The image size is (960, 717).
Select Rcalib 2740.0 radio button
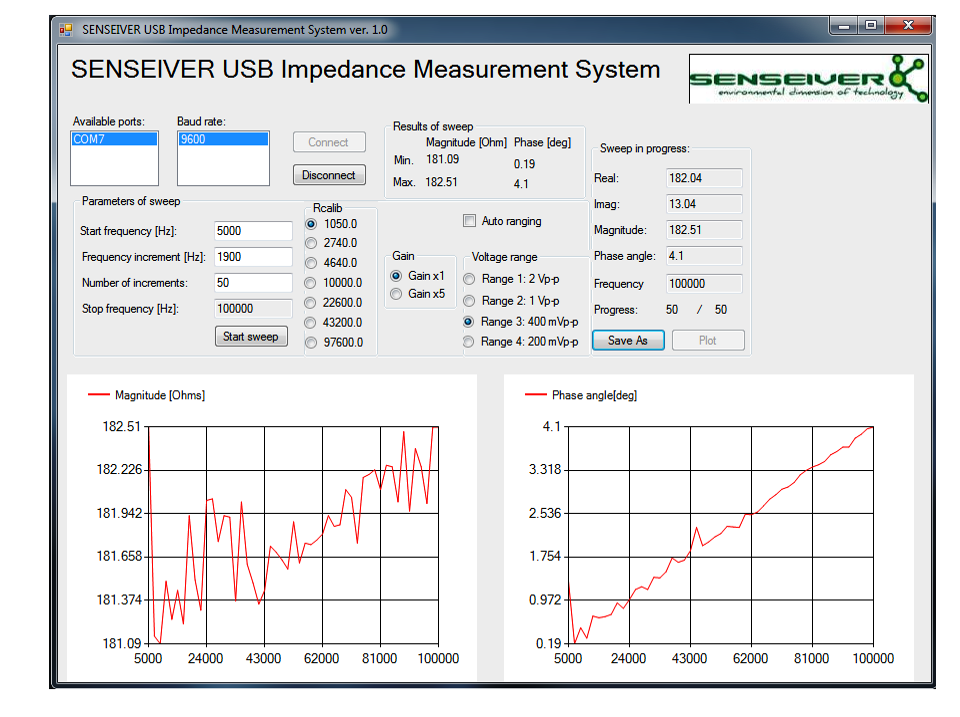[311, 243]
